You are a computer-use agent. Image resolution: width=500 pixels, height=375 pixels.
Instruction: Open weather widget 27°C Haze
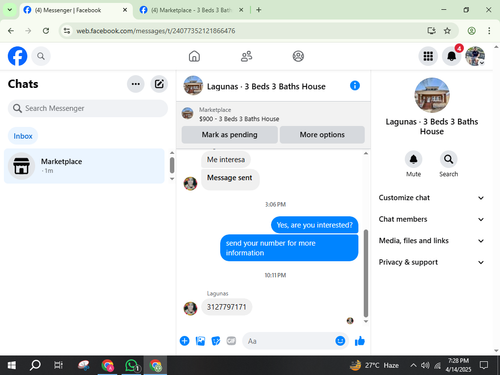pos(374,365)
